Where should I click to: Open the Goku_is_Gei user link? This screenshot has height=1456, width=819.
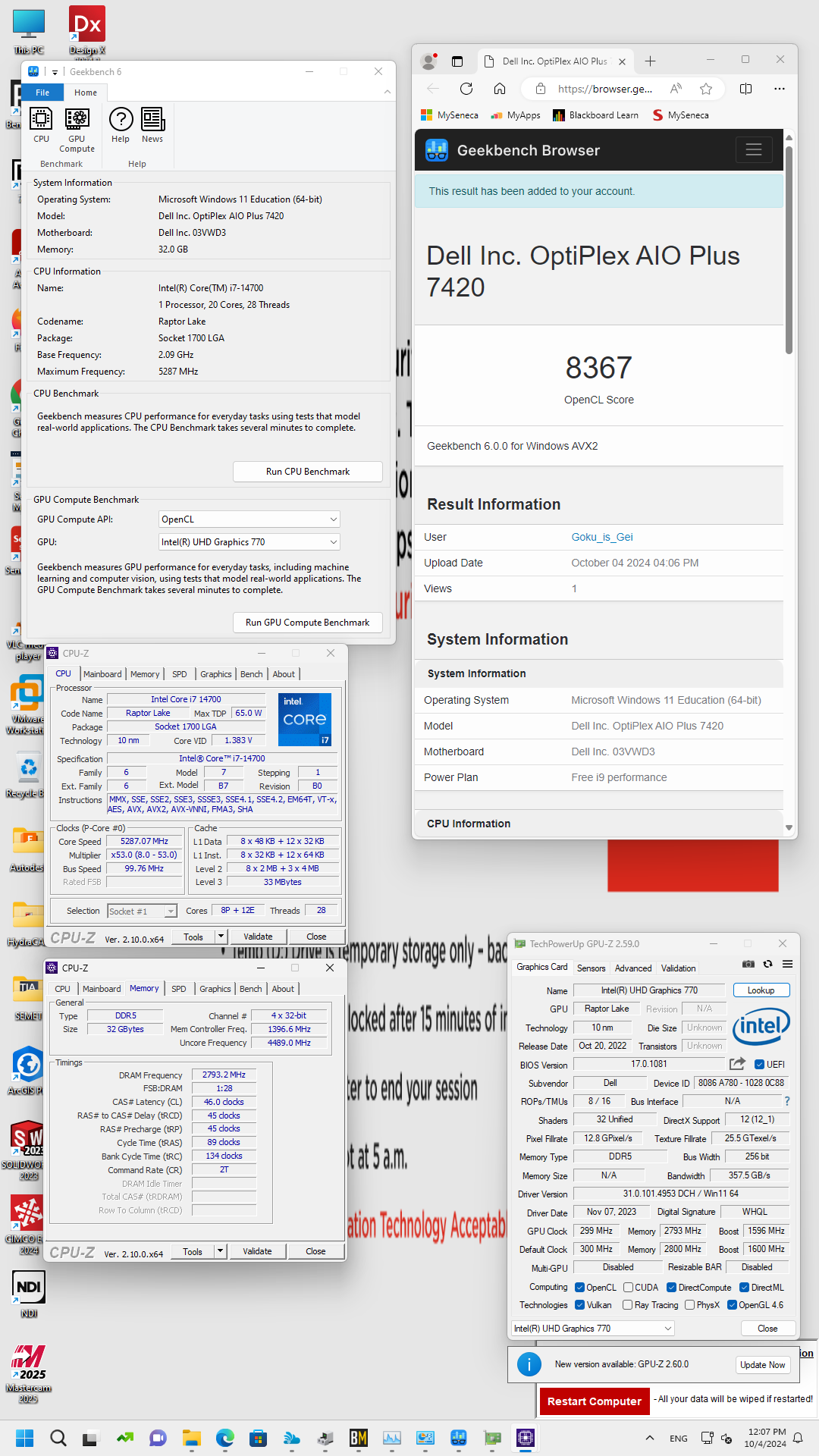(x=602, y=537)
